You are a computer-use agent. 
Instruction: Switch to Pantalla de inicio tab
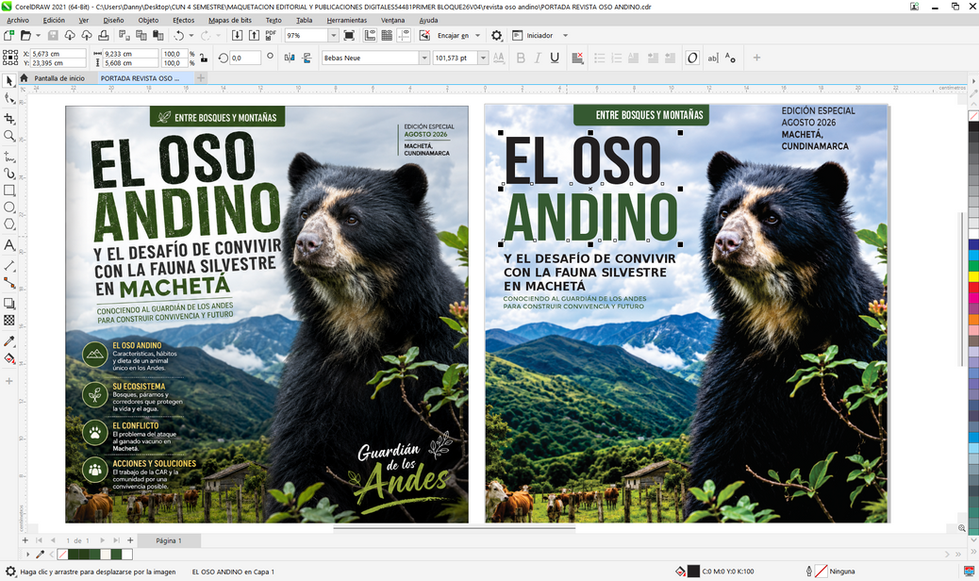59,78
